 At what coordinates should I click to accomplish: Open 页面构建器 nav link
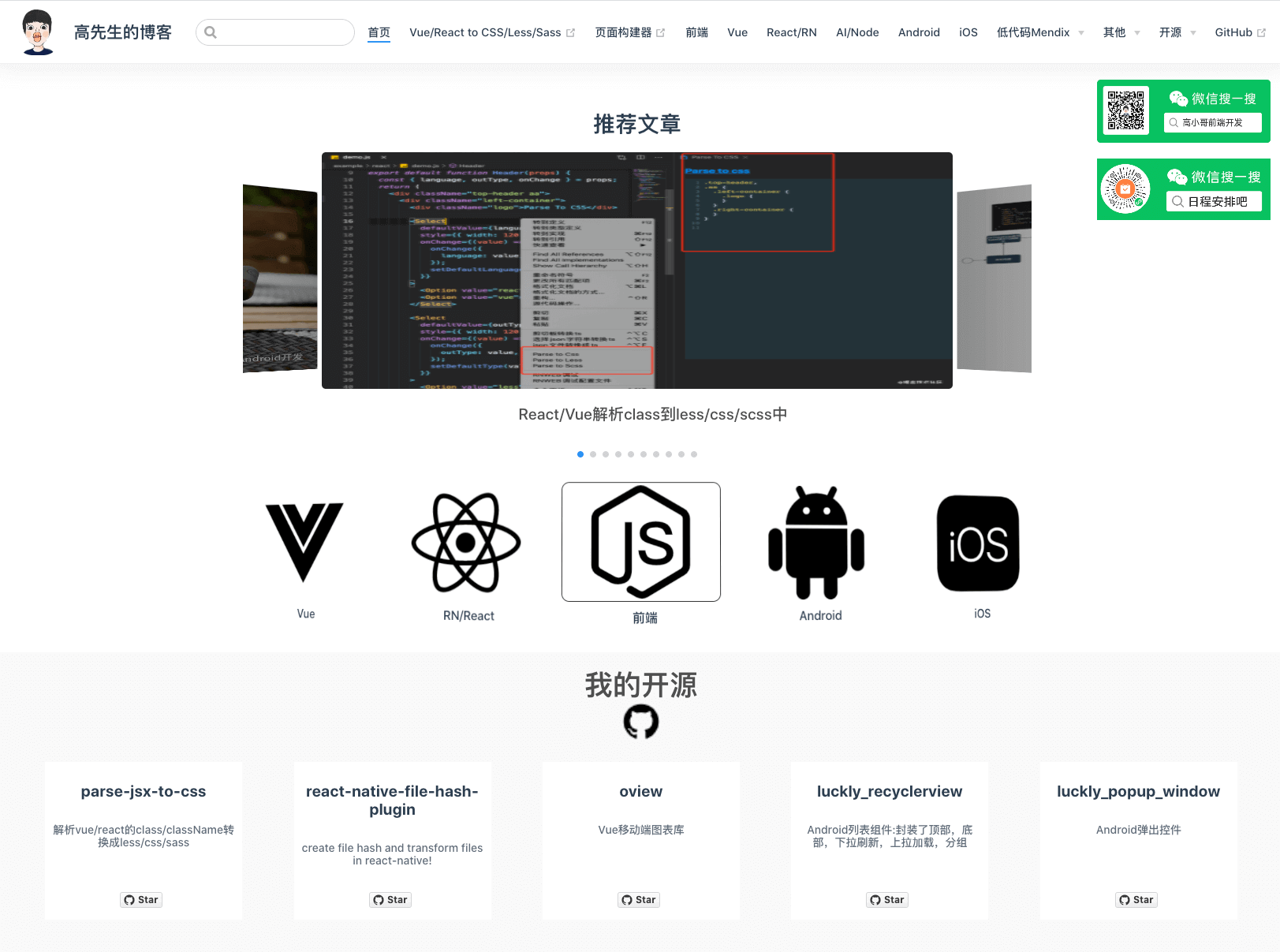[623, 32]
